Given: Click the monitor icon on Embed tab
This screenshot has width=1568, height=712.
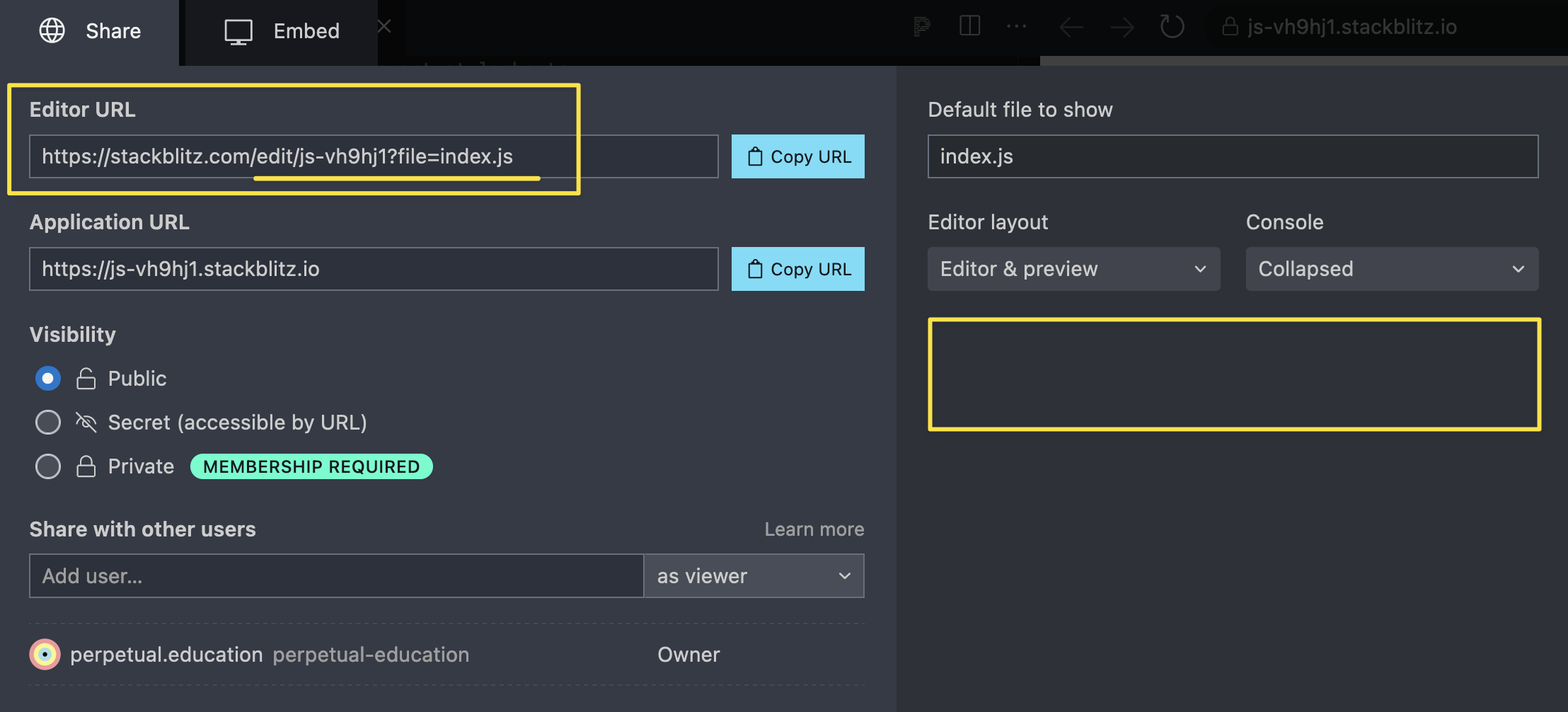Looking at the screenshot, I should [240, 30].
